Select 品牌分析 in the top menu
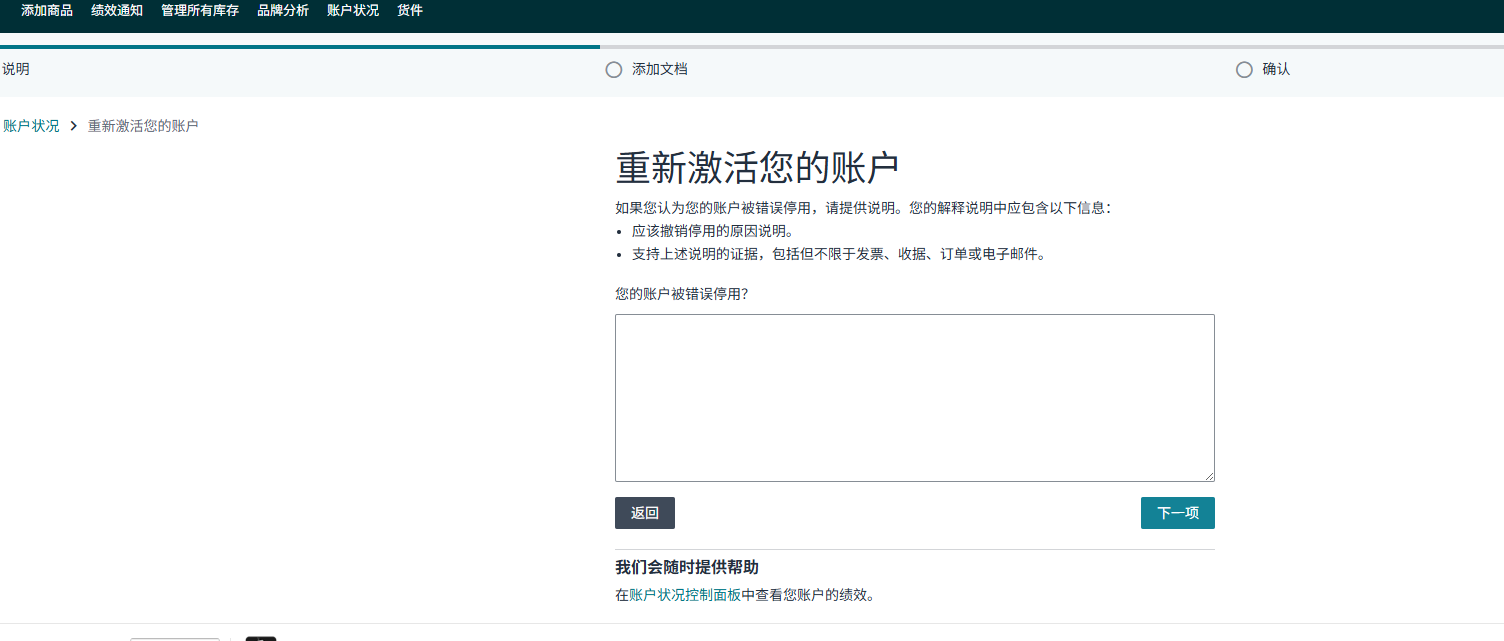Viewport: 1504px width, 641px height. (283, 11)
